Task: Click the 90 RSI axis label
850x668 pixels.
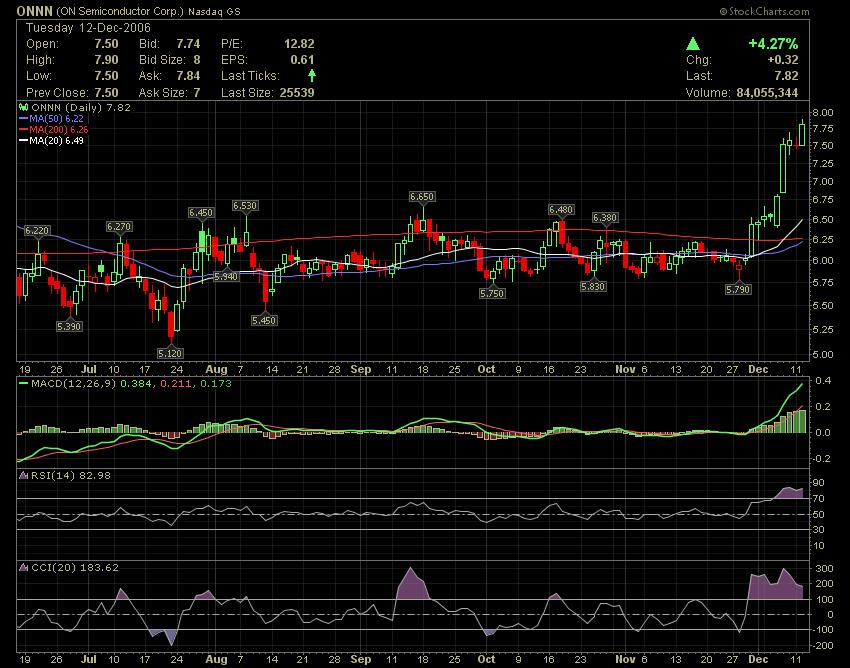Action: 818,483
